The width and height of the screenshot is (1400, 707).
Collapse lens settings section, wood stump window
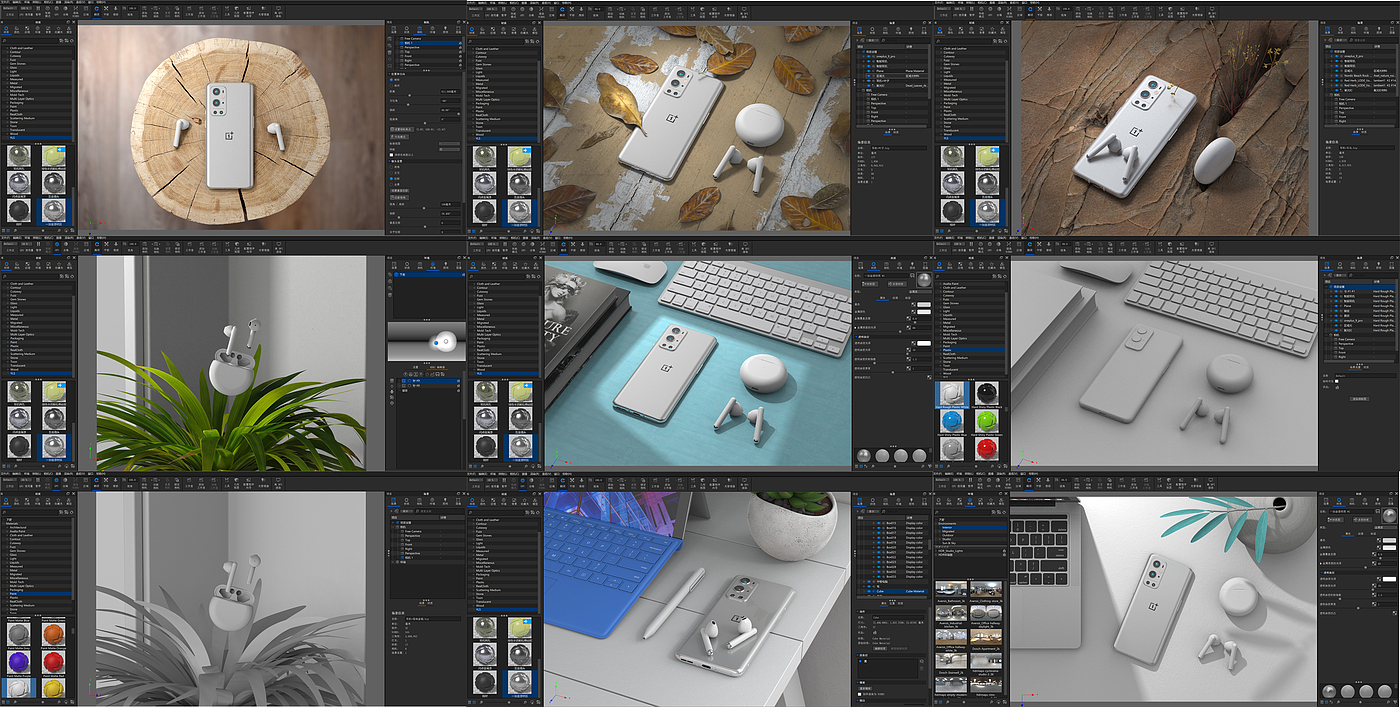pos(390,161)
